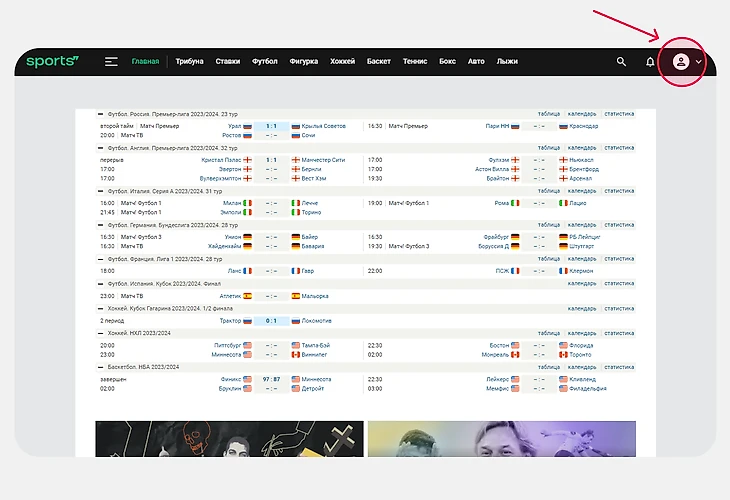Open the hamburger menu icon
The image size is (730, 500).
click(x=111, y=62)
